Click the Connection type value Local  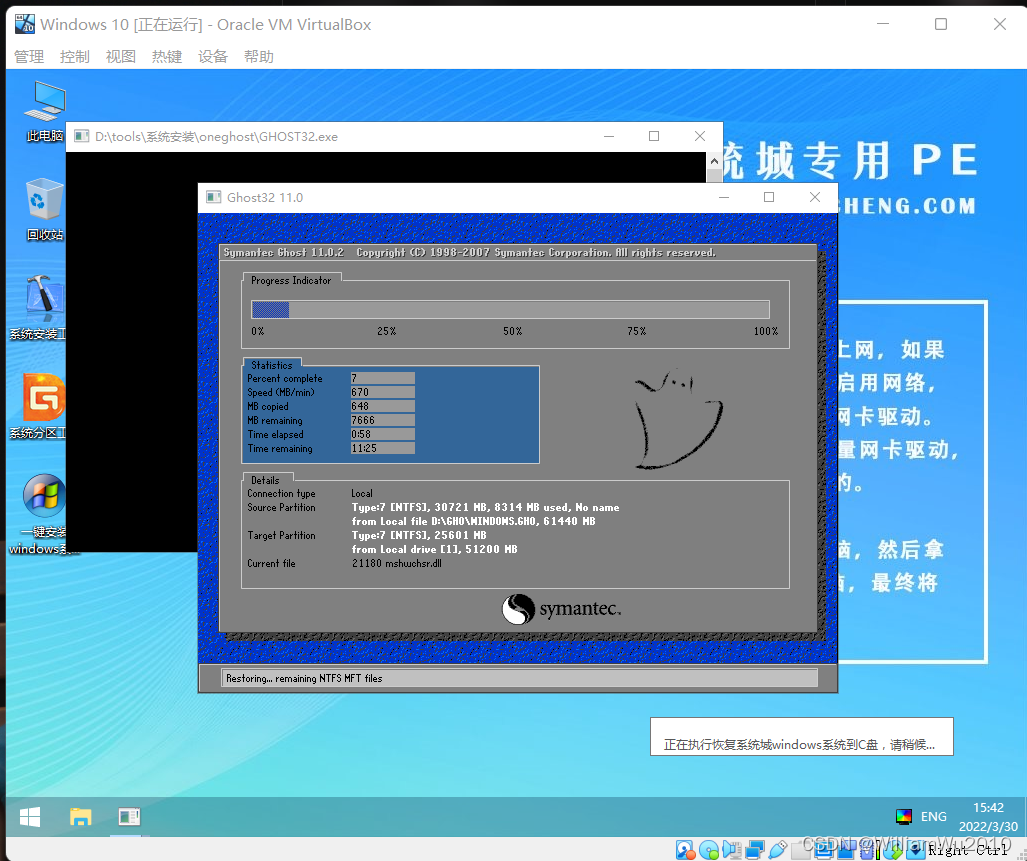[362, 494]
